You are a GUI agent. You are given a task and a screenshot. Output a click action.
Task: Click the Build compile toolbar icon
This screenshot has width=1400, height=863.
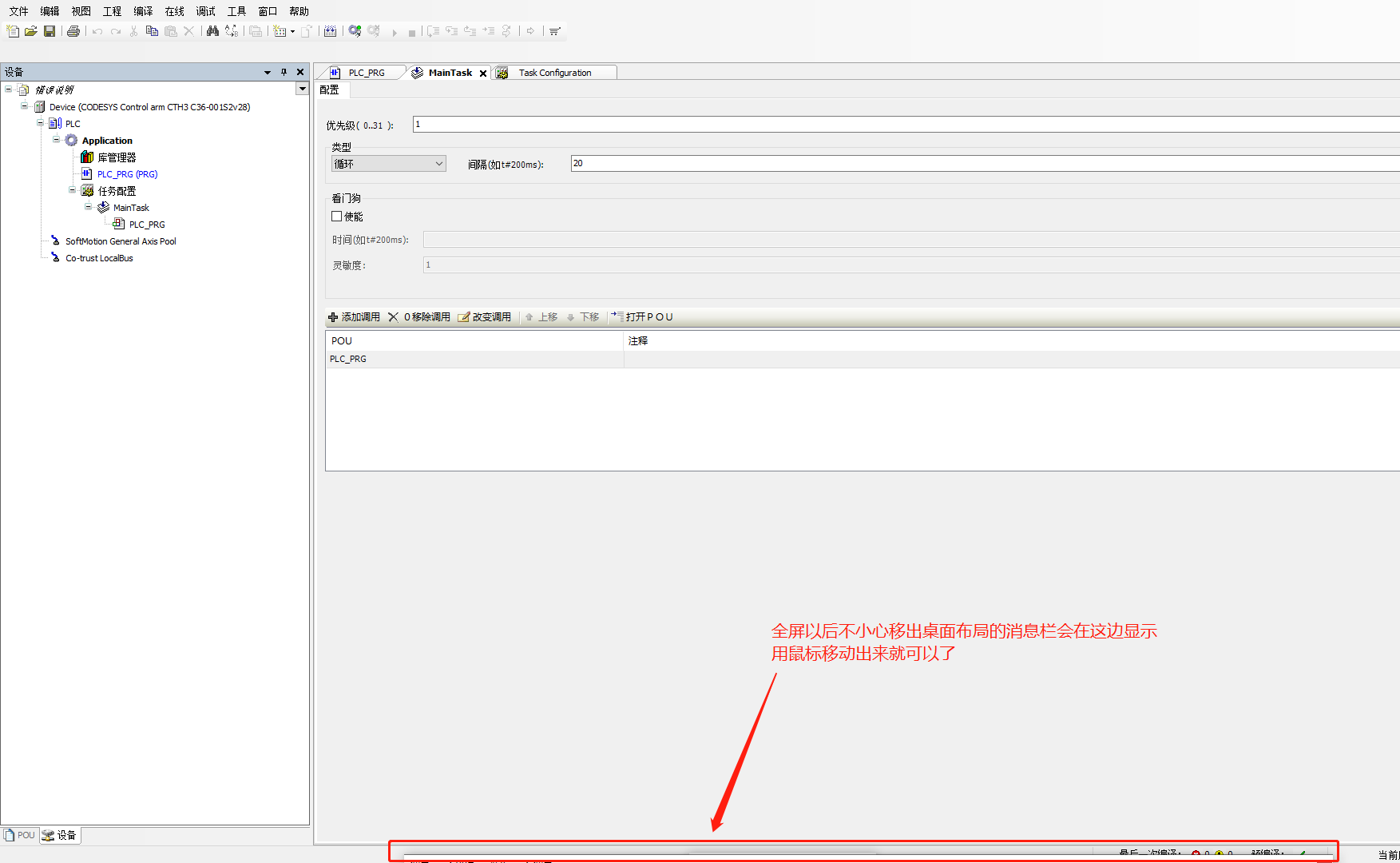330,31
